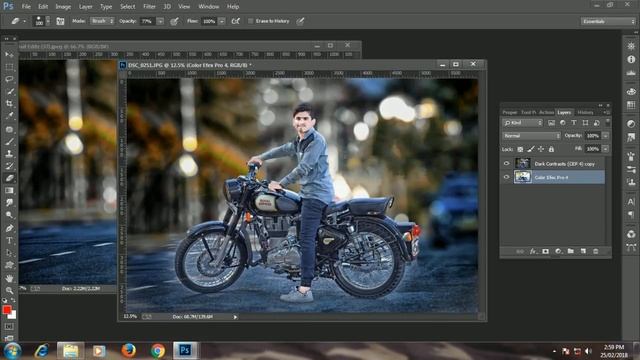Click the add layer style fx icon
The image size is (640, 360).
(533, 251)
